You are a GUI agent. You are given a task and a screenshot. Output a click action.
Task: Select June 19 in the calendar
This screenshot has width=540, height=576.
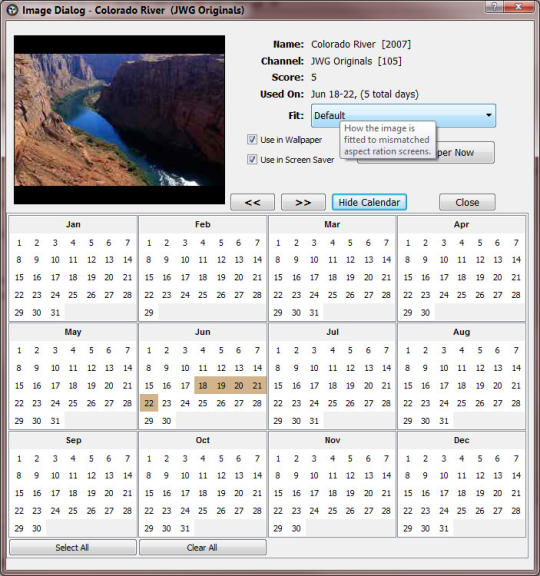[221, 385]
